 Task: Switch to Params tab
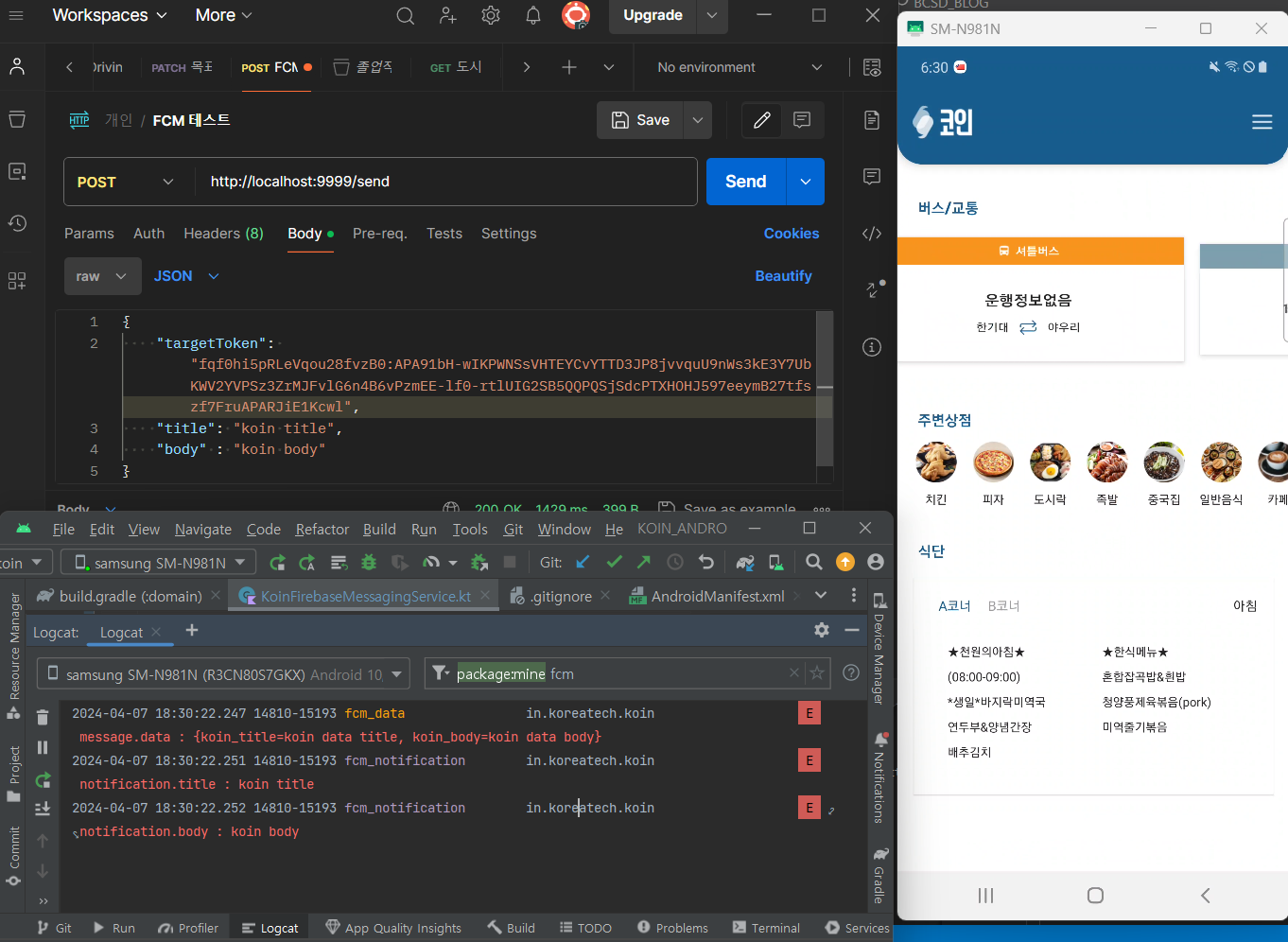tap(89, 234)
